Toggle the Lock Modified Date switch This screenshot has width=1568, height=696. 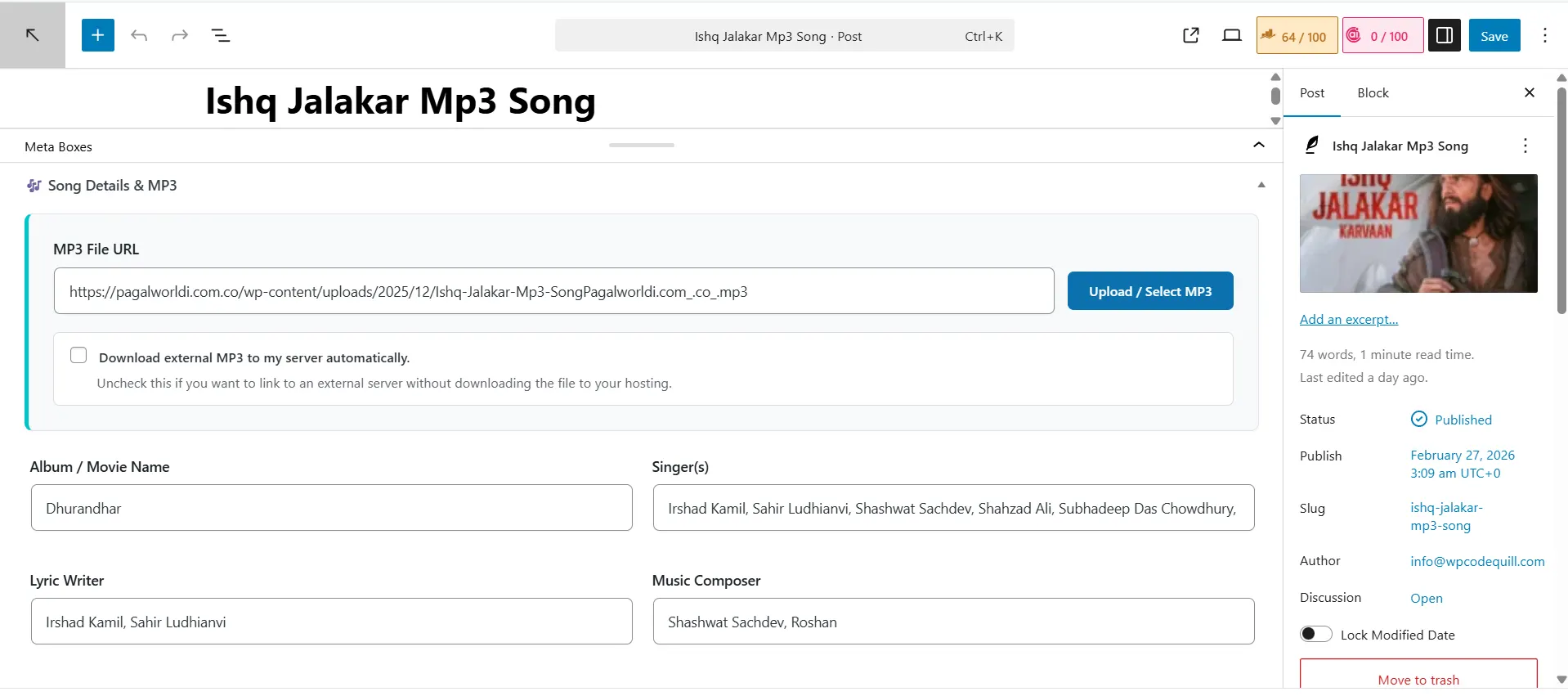pos(1315,635)
